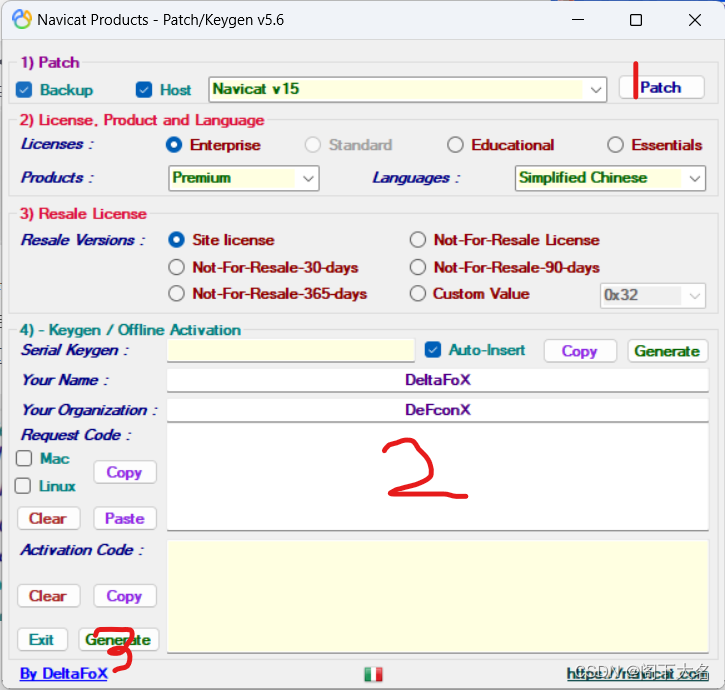Select the Educational license radio button
Viewport: 725px width, 690px height.
[x=455, y=145]
